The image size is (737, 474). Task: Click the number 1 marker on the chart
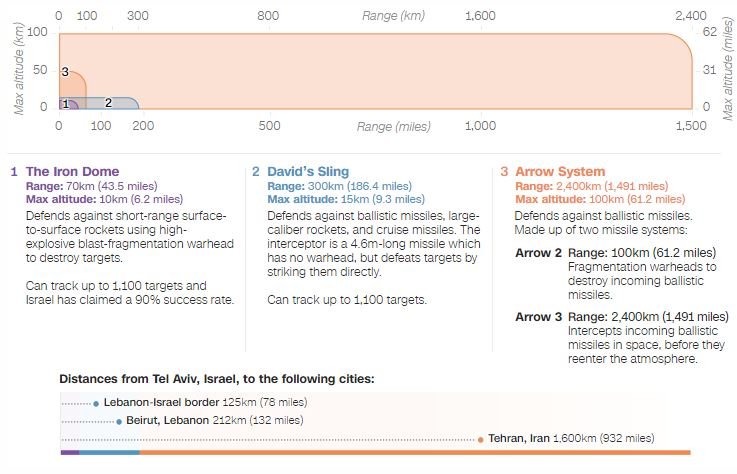point(65,104)
